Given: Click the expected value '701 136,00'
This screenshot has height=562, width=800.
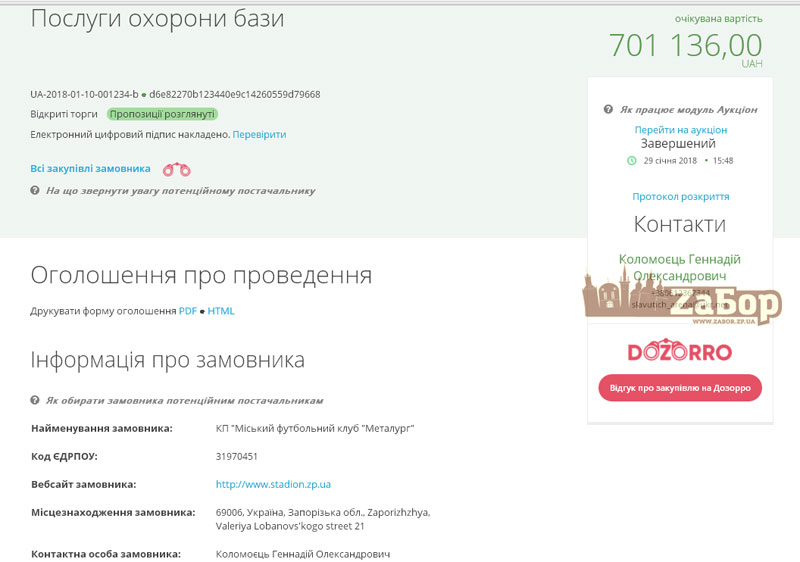Looking at the screenshot, I should 686,45.
